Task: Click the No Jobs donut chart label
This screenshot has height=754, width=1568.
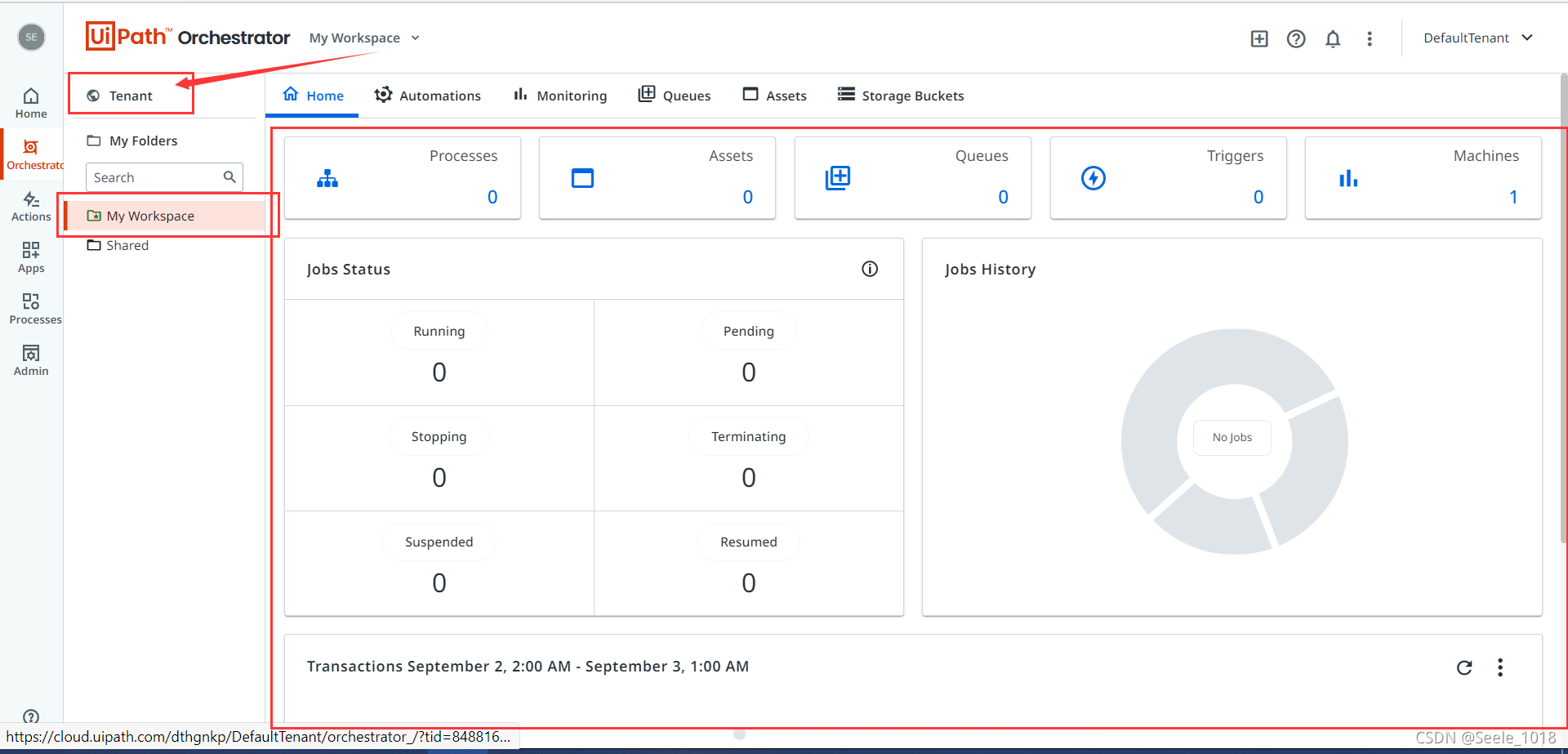Action: [1232, 437]
